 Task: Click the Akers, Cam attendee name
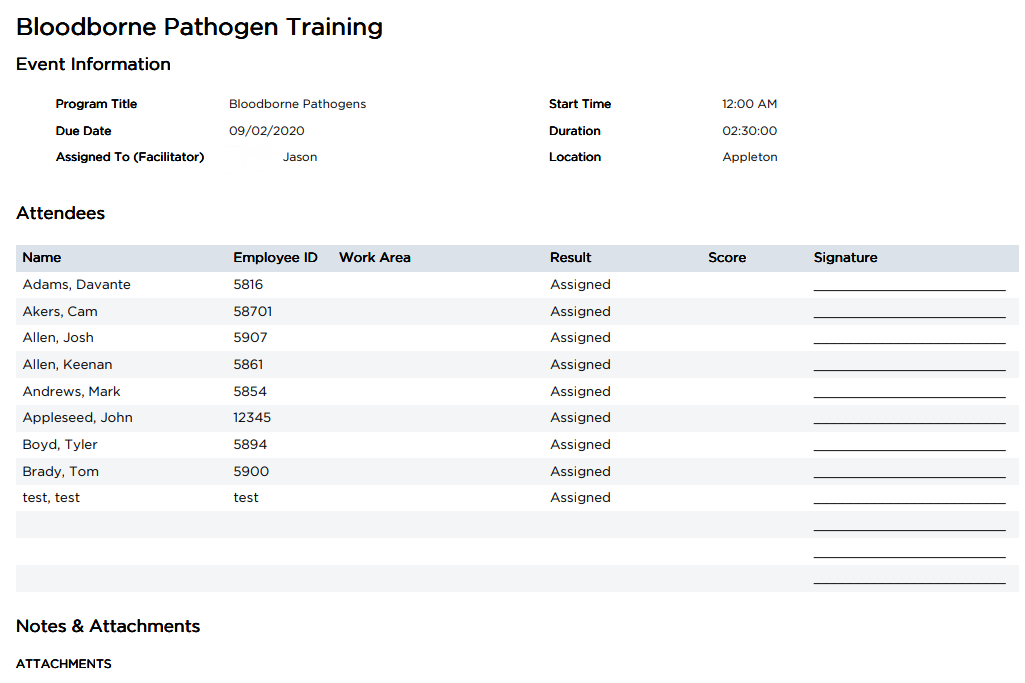pos(60,312)
